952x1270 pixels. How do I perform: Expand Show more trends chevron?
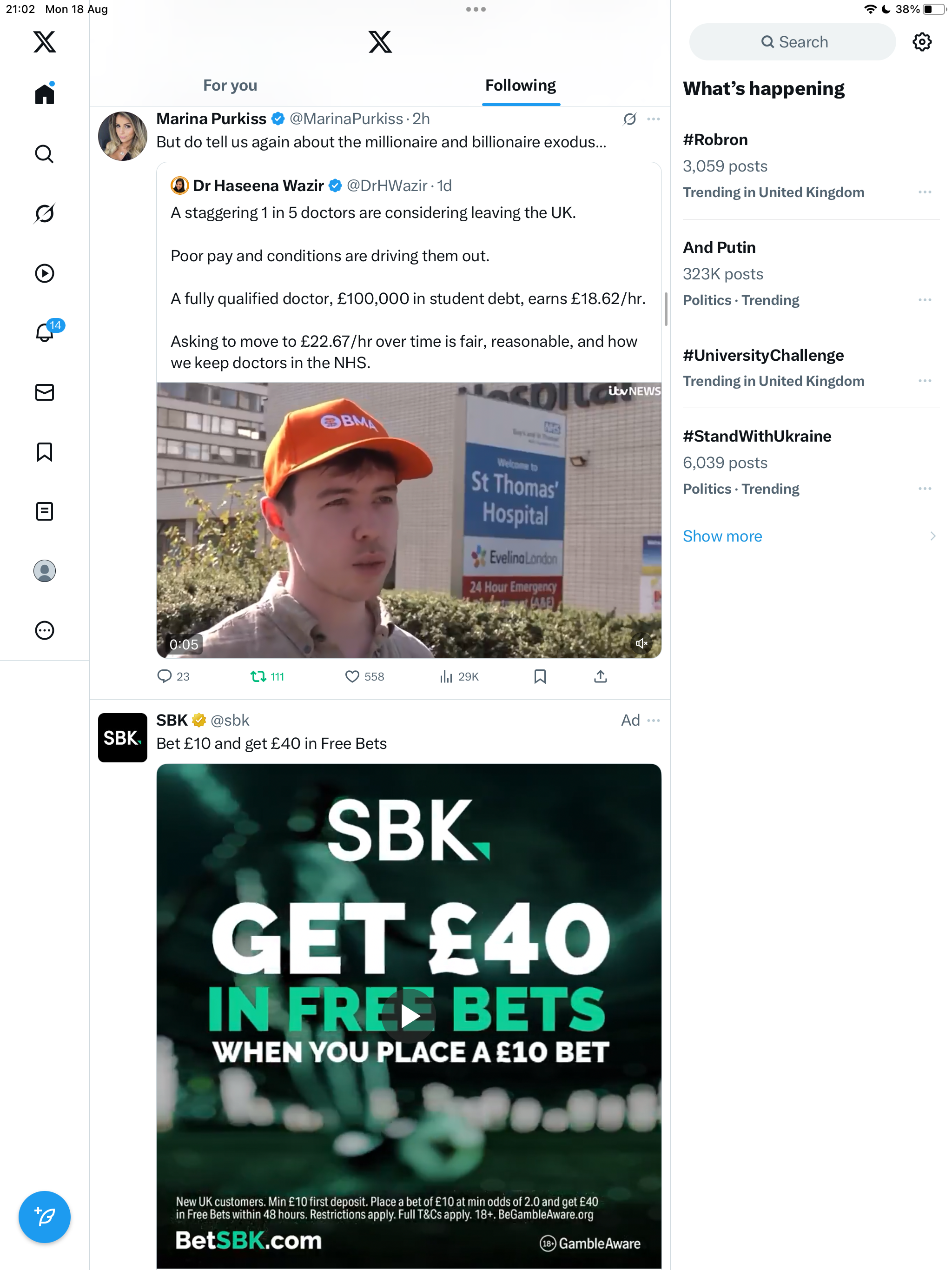tap(932, 536)
